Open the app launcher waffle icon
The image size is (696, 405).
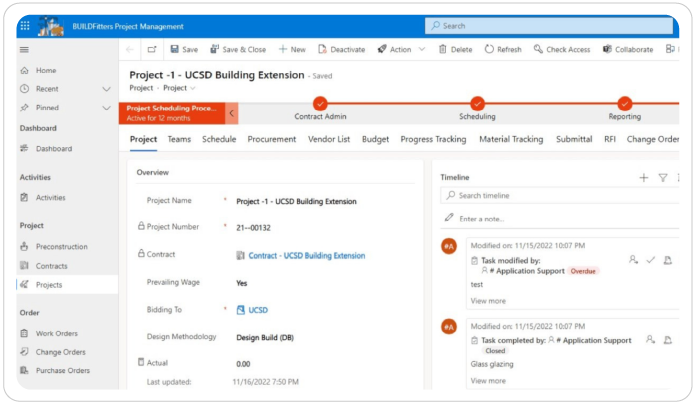[25, 26]
